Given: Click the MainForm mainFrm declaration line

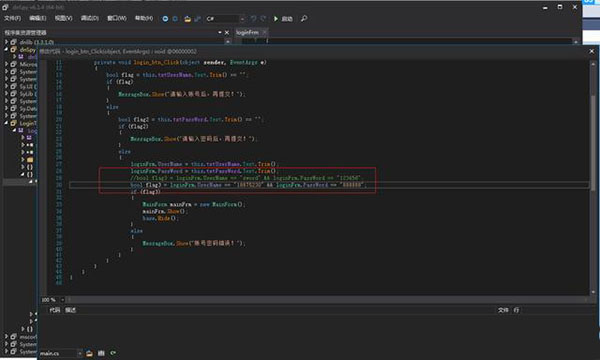Looking at the screenshot, I should (194, 205).
